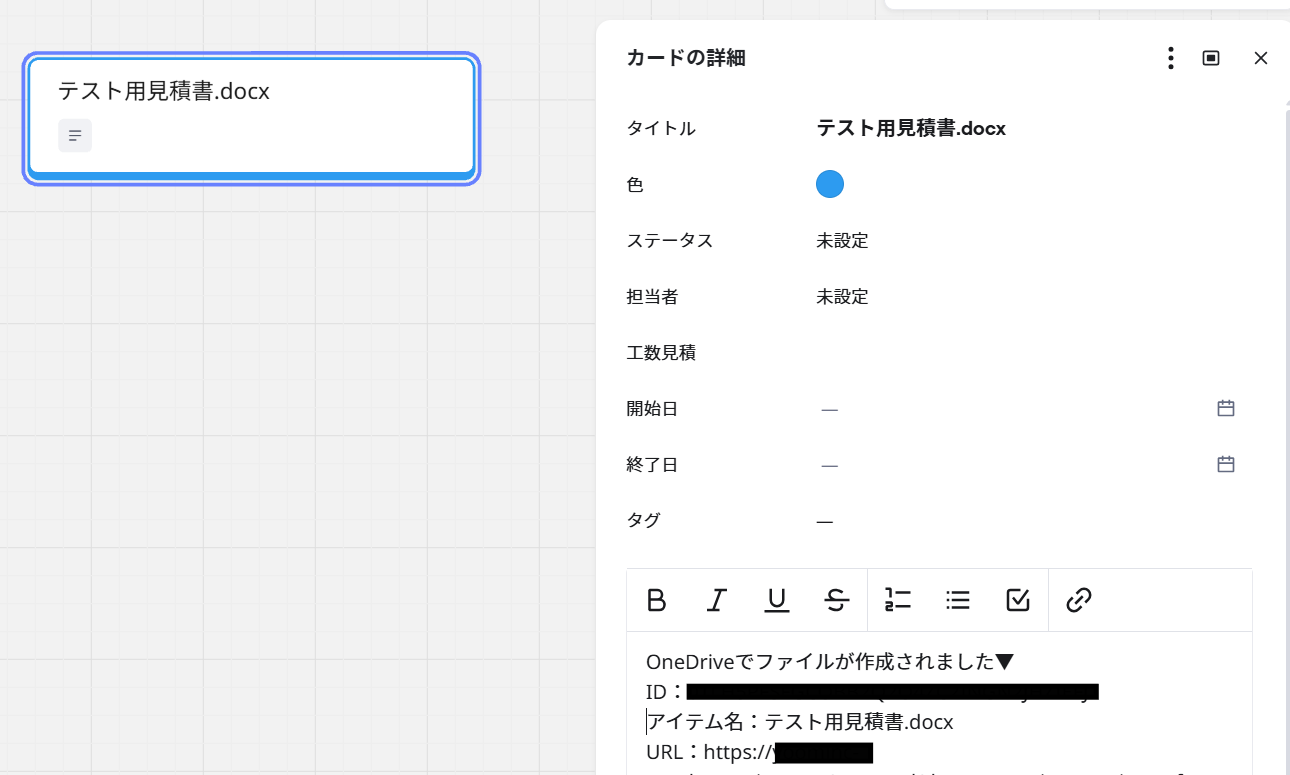Apply bold formatting in the description editor
The width and height of the screenshot is (1290, 775).
656,600
